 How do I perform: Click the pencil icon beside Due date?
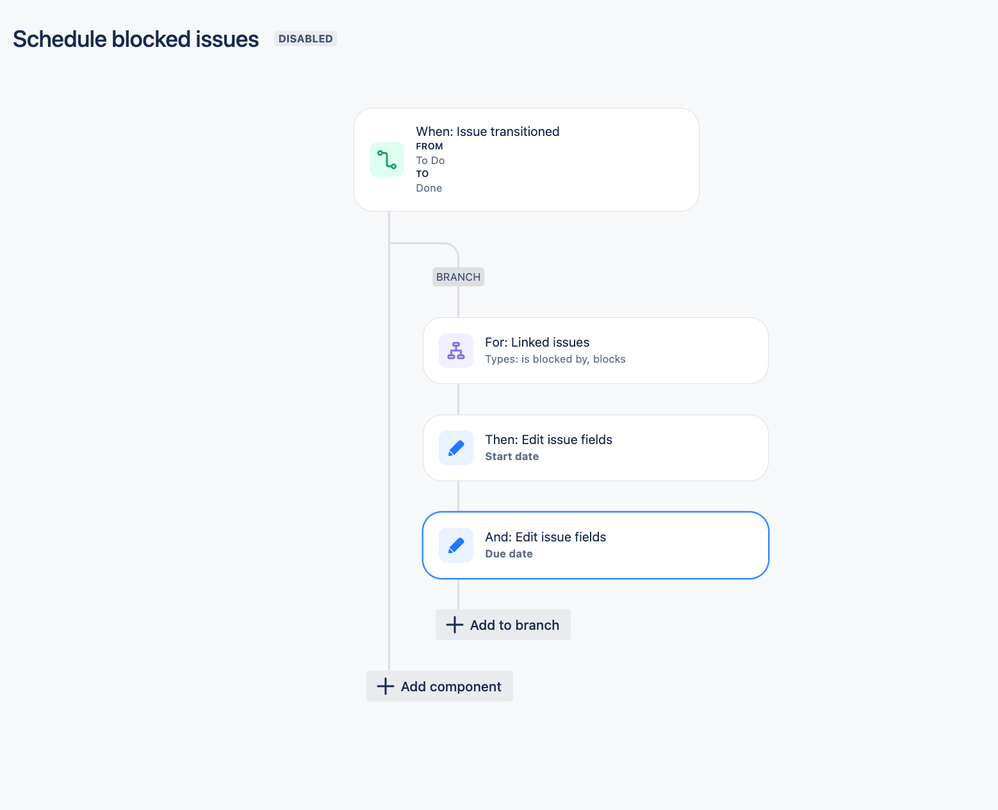(x=456, y=546)
